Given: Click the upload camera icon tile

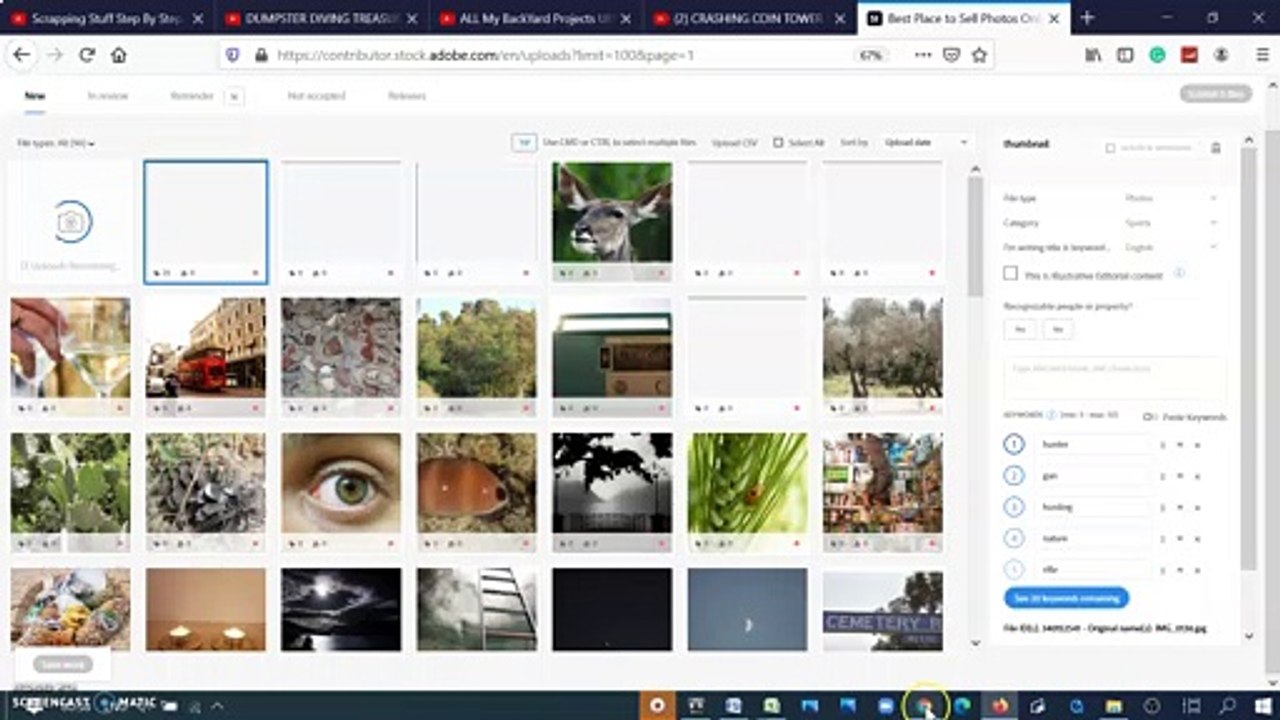Looking at the screenshot, I should coord(70,222).
